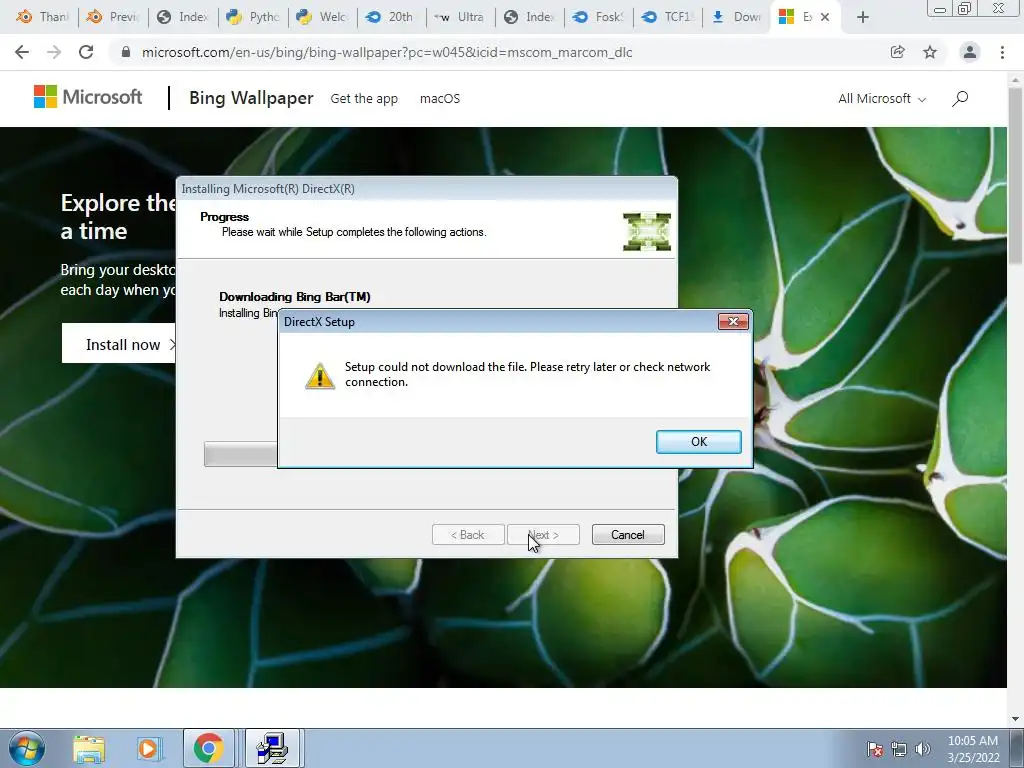
Task: Click the DirectX logo in installer header
Action: coord(647,232)
